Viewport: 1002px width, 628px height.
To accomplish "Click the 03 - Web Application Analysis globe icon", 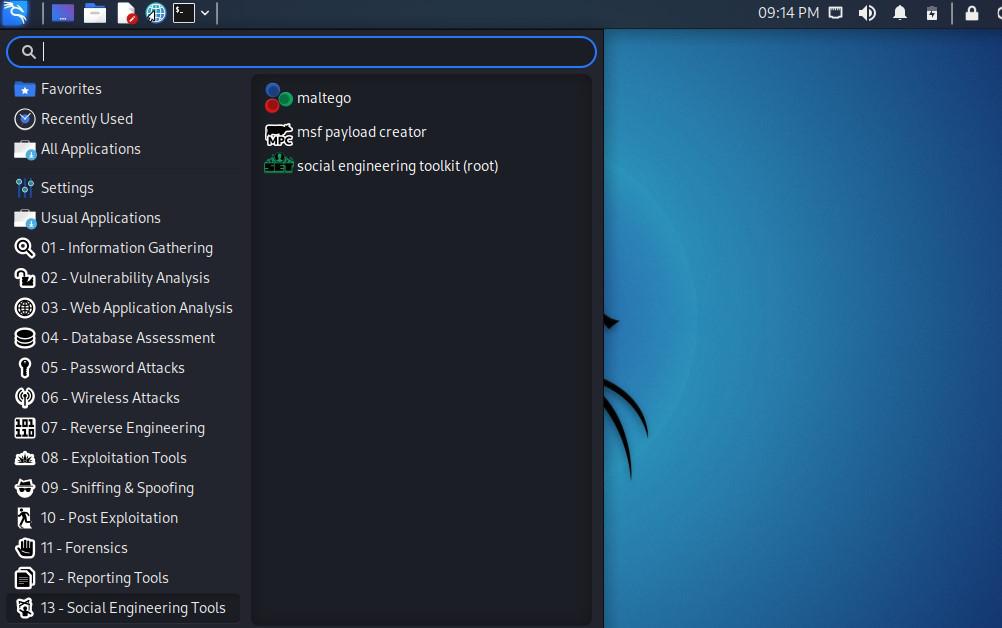I will (24, 308).
